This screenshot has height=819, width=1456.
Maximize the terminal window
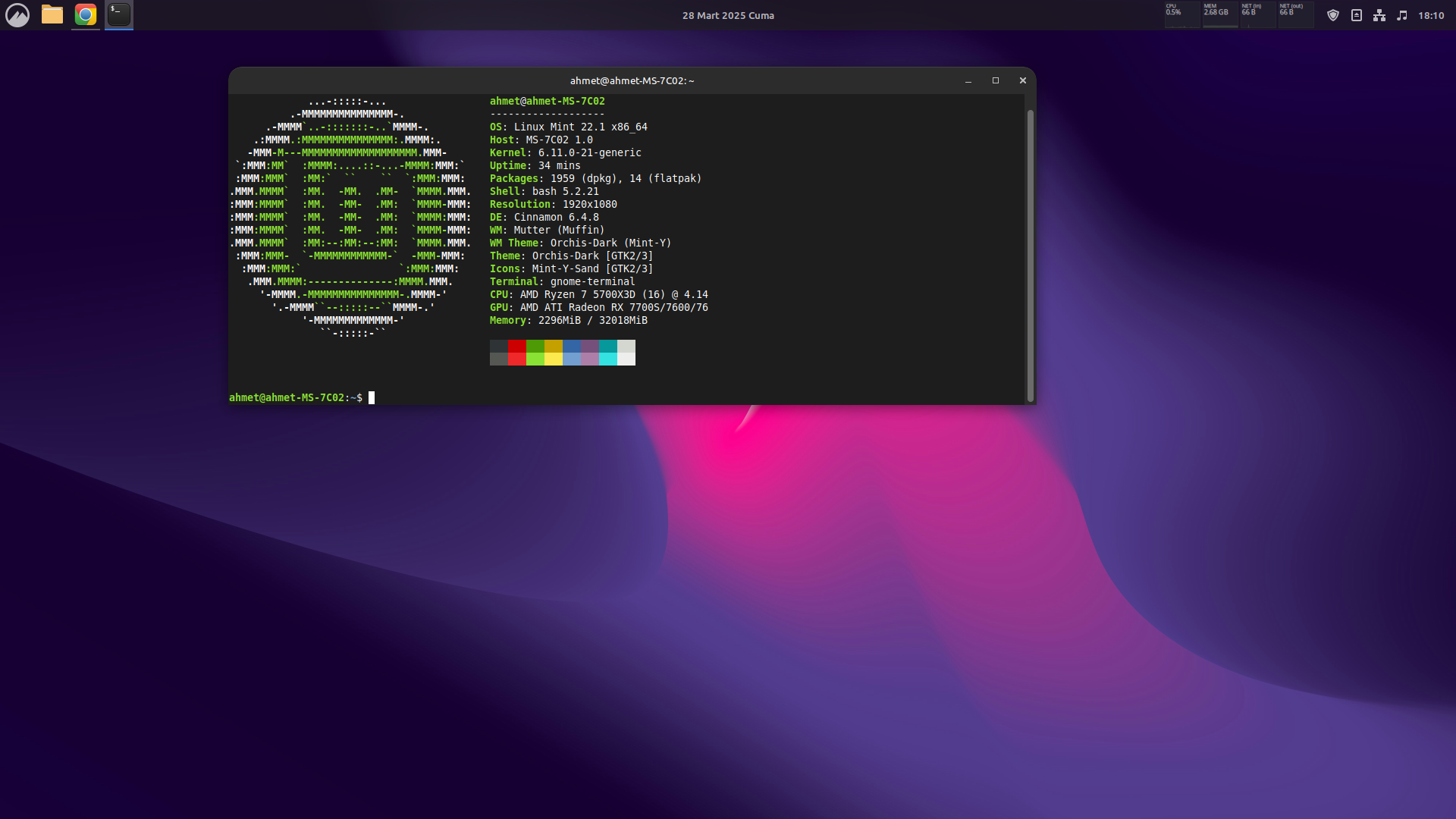(996, 80)
